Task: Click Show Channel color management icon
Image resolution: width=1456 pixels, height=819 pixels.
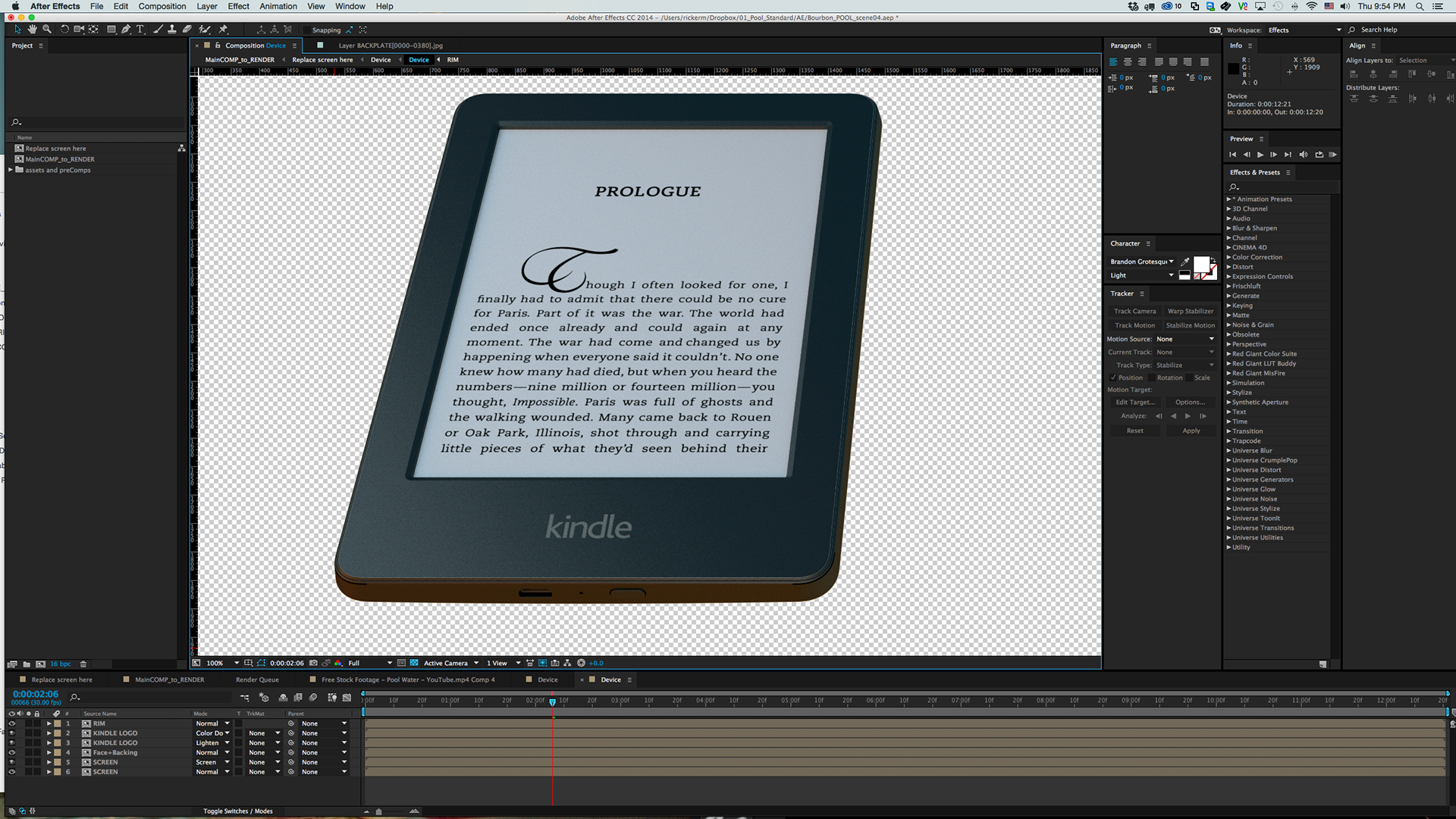Action: pyautogui.click(x=338, y=663)
